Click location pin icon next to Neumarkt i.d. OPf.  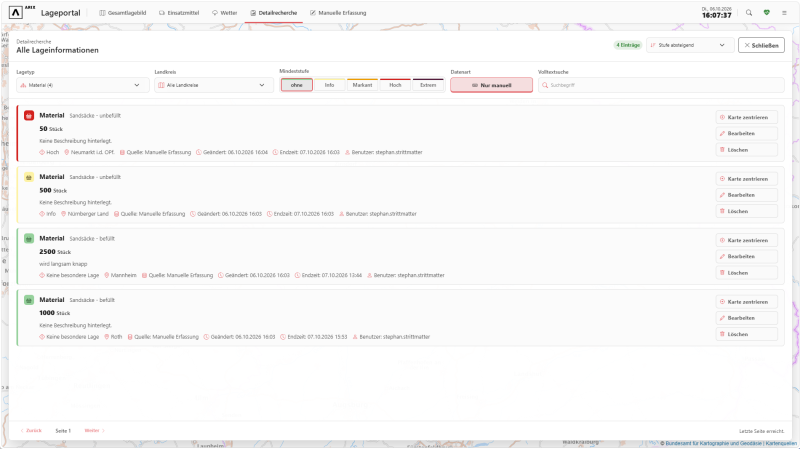click(66, 152)
